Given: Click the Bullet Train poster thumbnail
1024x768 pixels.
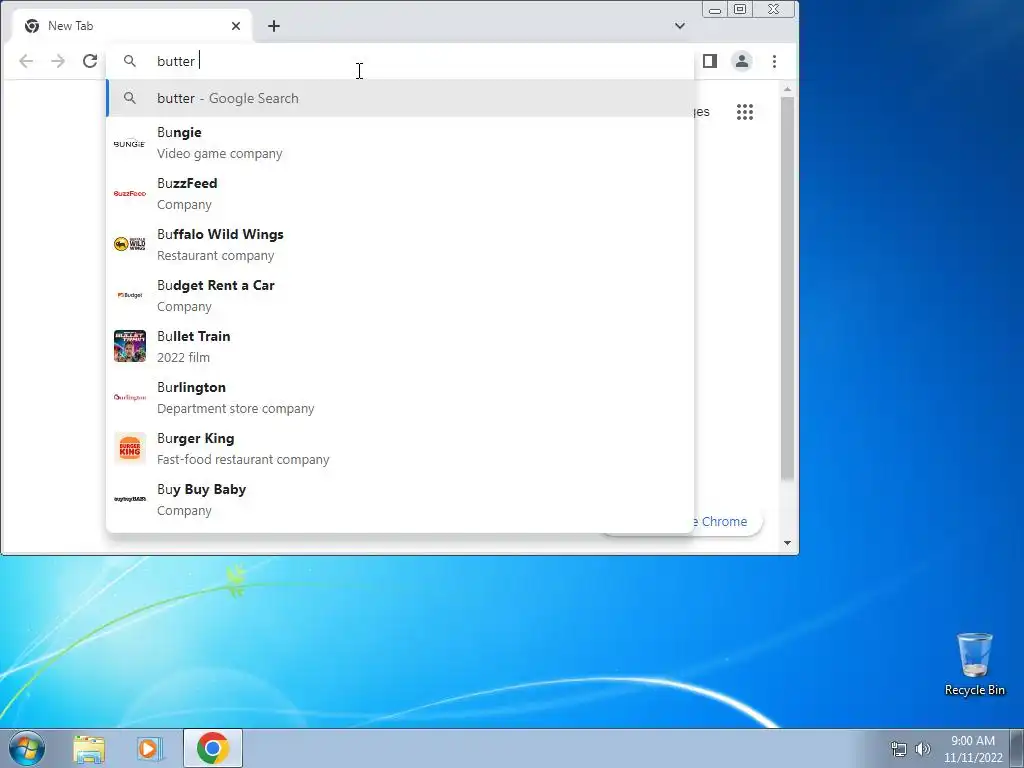Looking at the screenshot, I should (x=129, y=346).
